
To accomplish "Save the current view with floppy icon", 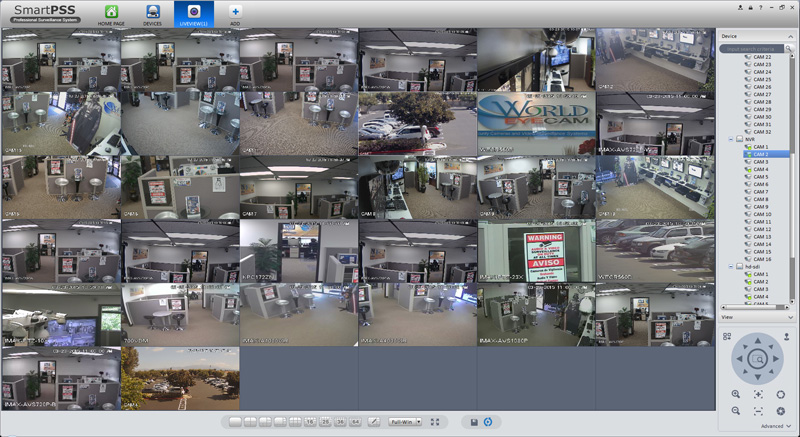I will coord(474,422).
